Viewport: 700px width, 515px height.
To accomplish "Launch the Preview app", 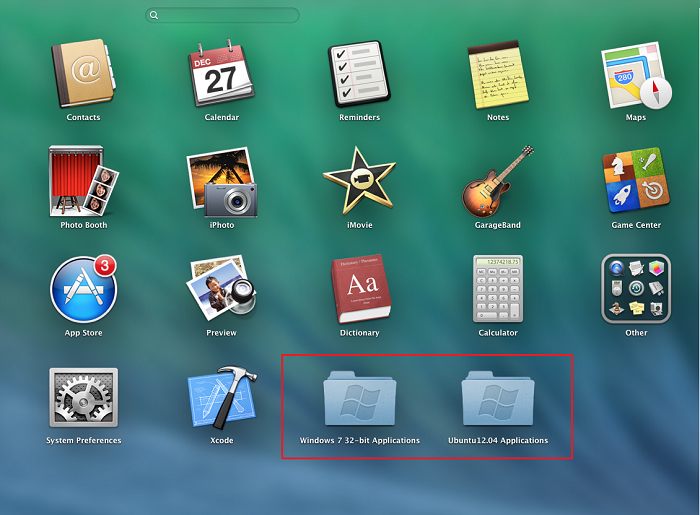I will [x=222, y=288].
